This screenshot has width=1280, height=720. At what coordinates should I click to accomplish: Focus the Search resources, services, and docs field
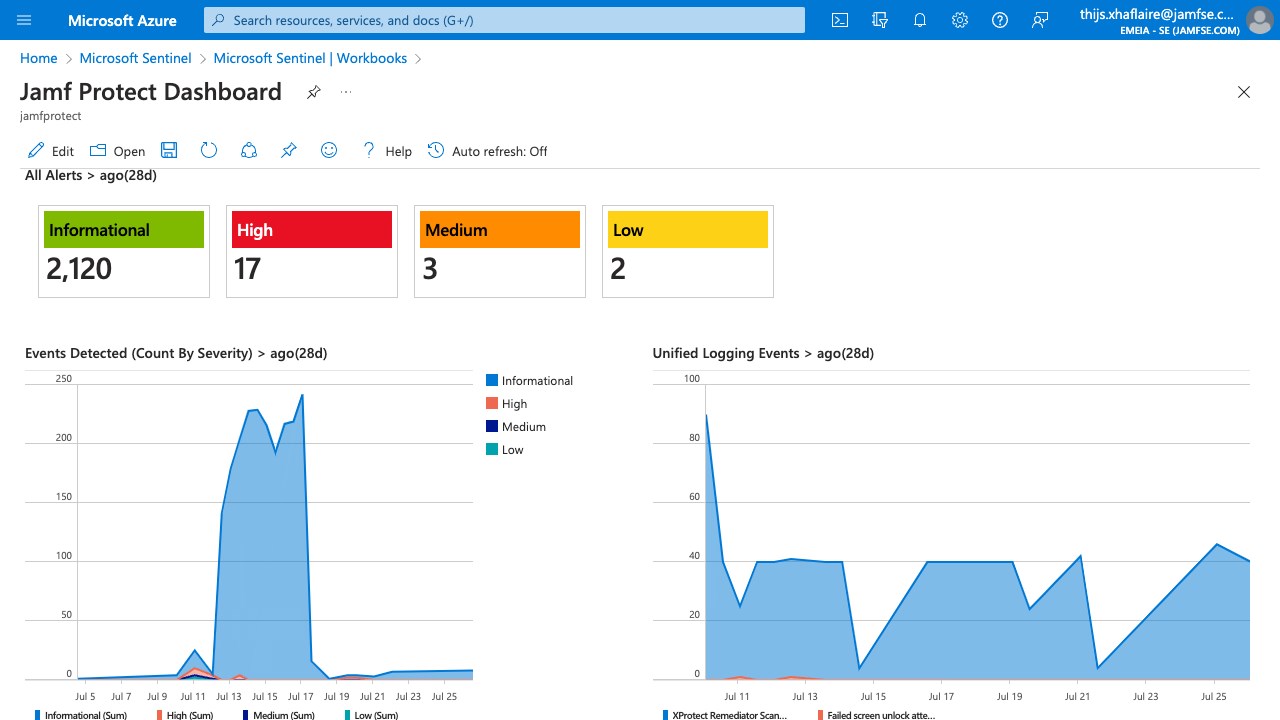[x=504, y=20]
